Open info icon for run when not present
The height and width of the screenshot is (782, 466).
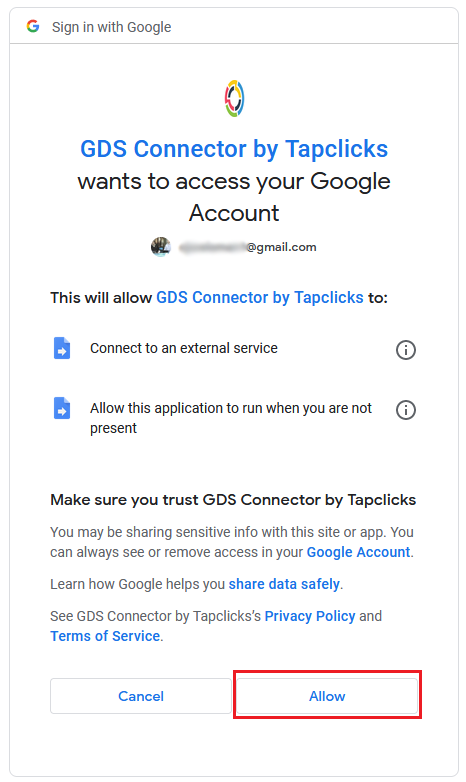point(406,410)
